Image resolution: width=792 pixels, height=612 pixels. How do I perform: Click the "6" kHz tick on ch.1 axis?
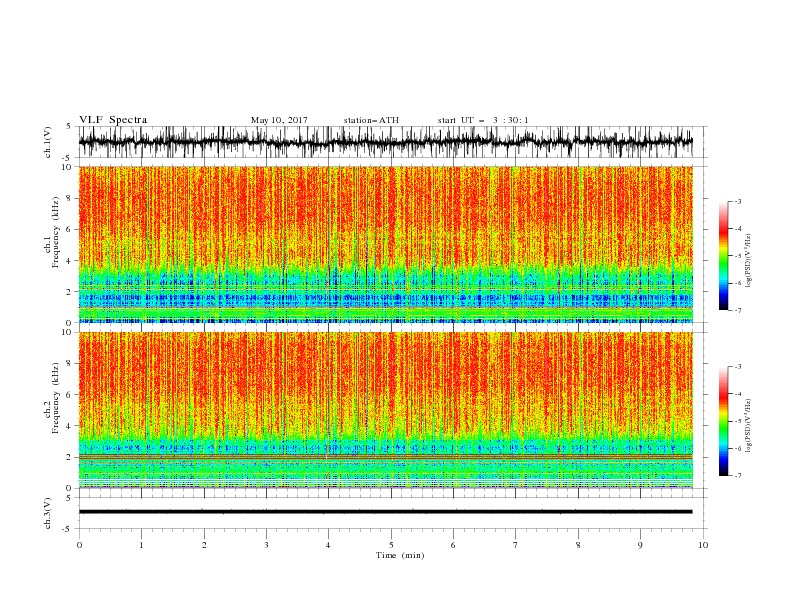click(70, 230)
